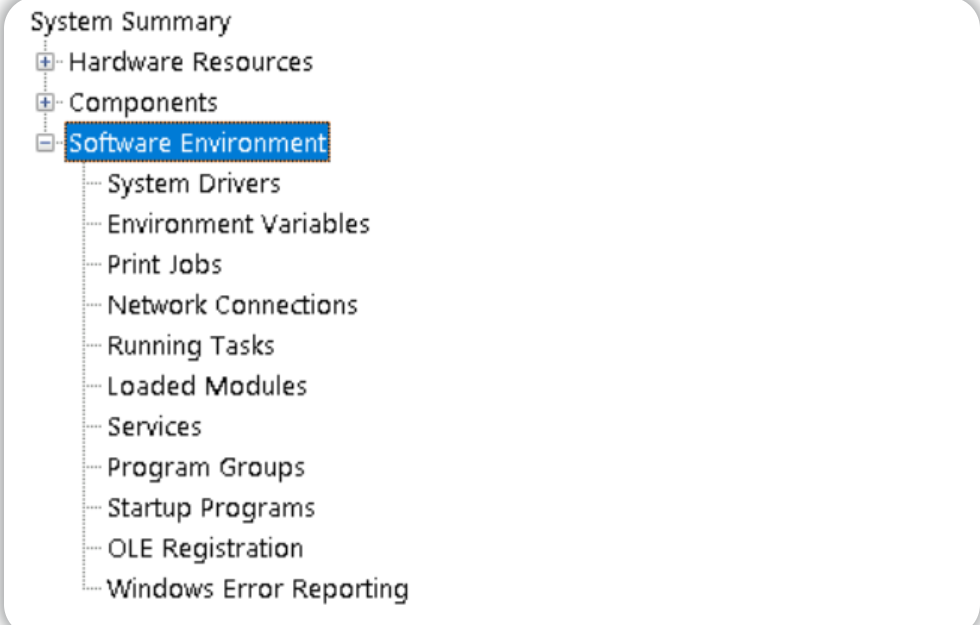Image resolution: width=980 pixels, height=625 pixels.
Task: Select Services in the tree
Action: tap(154, 427)
